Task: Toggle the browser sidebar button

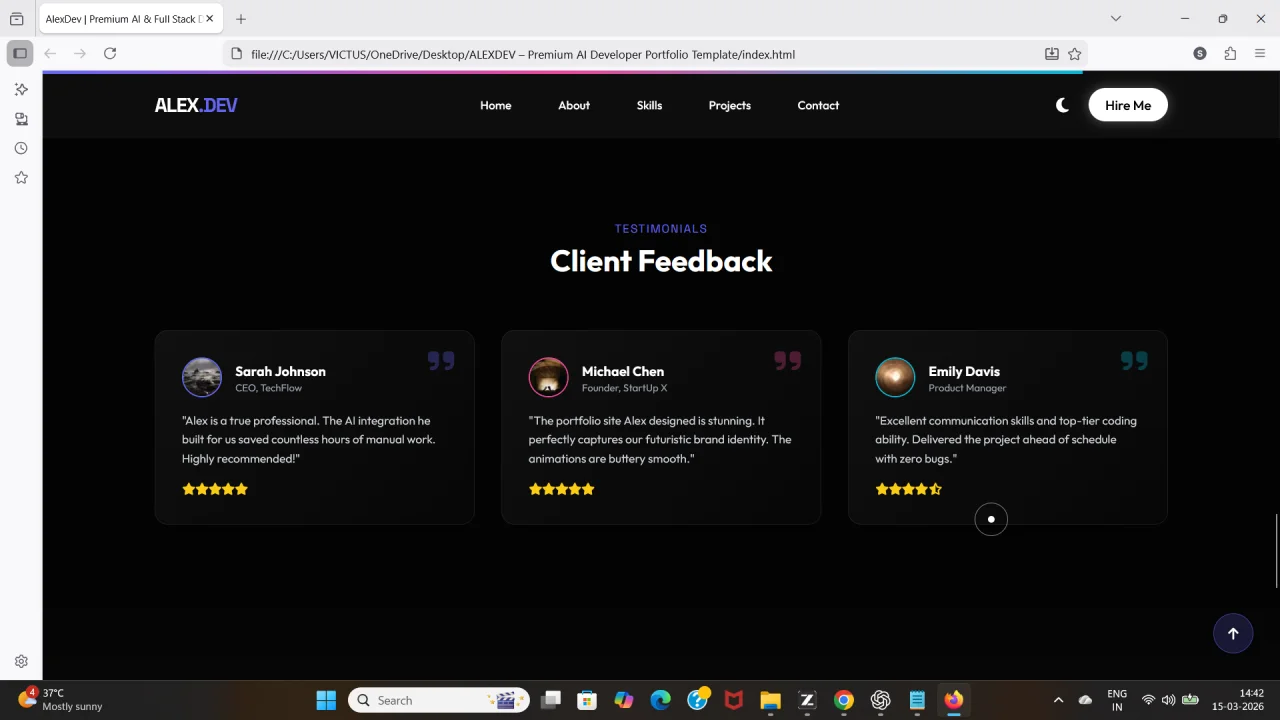Action: (x=19, y=53)
